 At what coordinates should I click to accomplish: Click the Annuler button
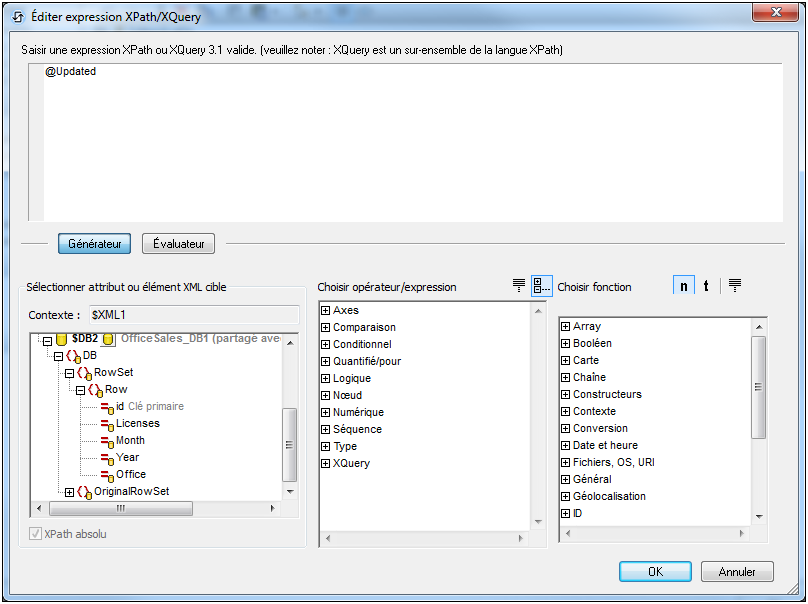[736, 572]
